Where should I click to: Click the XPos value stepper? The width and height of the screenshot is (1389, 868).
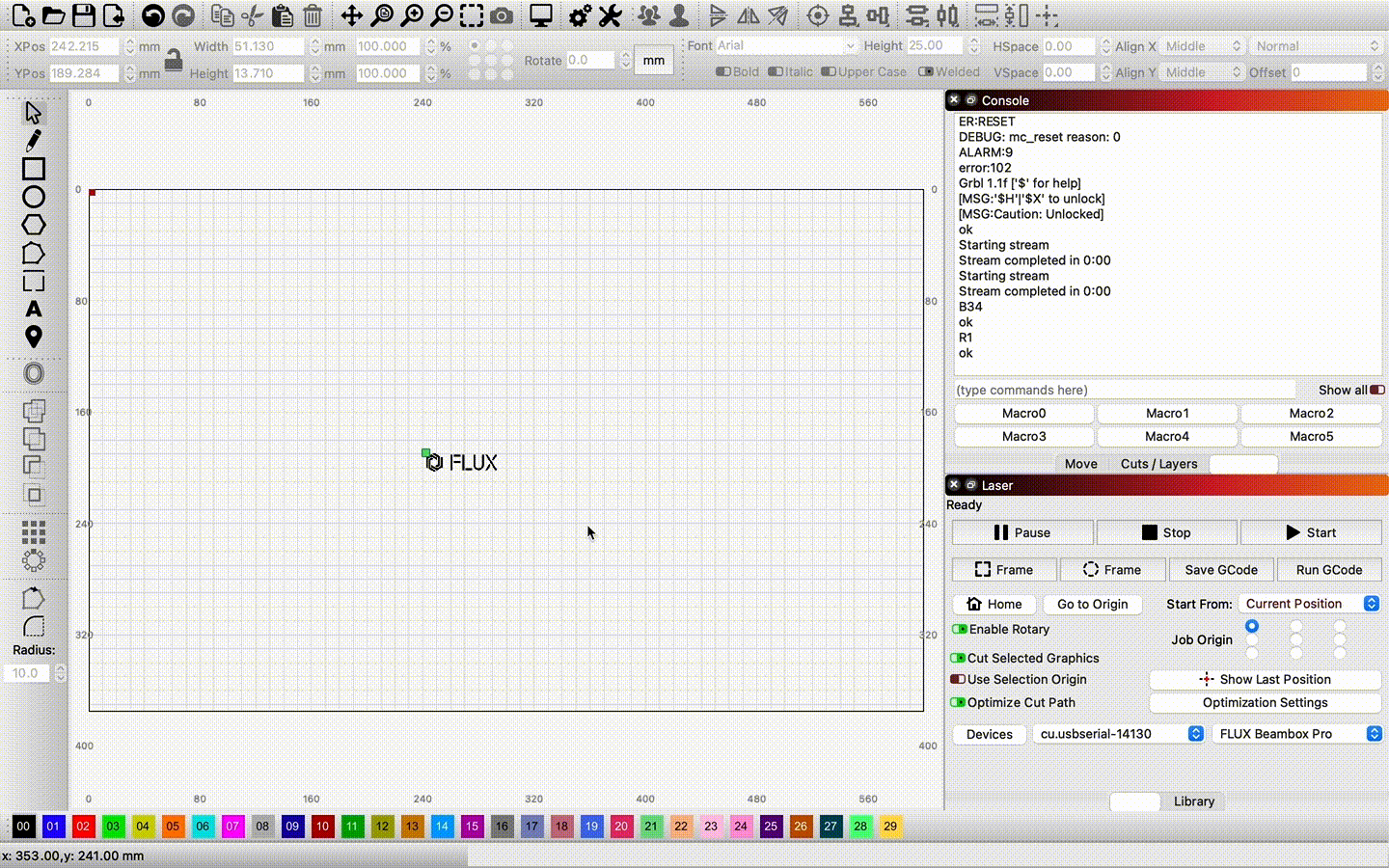click(x=130, y=46)
